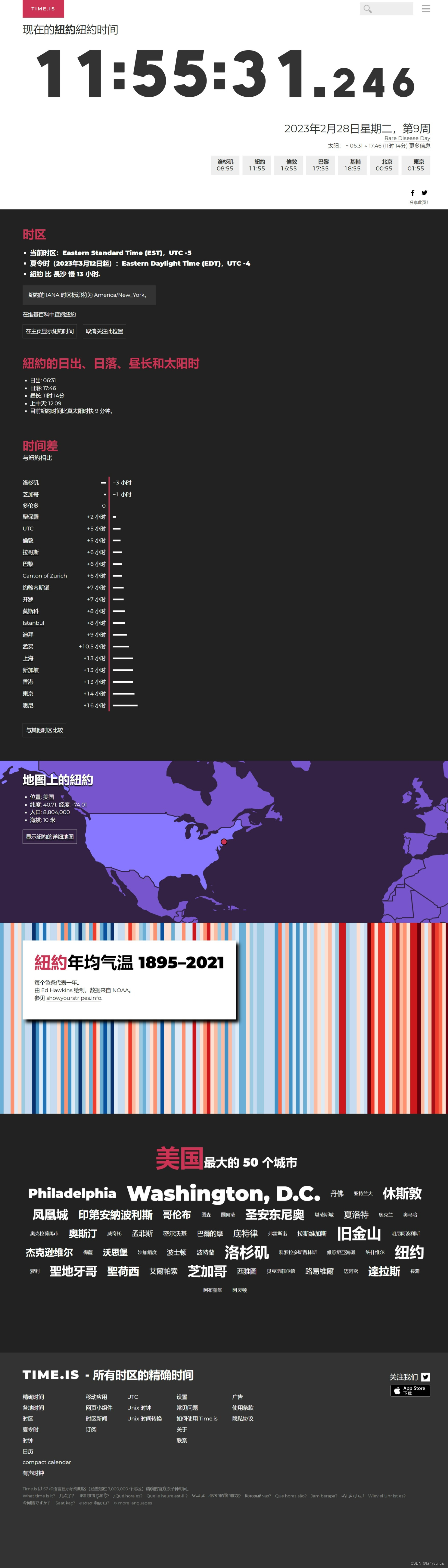This screenshot has width=448, height=1568.
Task: Click footer TIME.IS logo text
Action: coord(51,1375)
